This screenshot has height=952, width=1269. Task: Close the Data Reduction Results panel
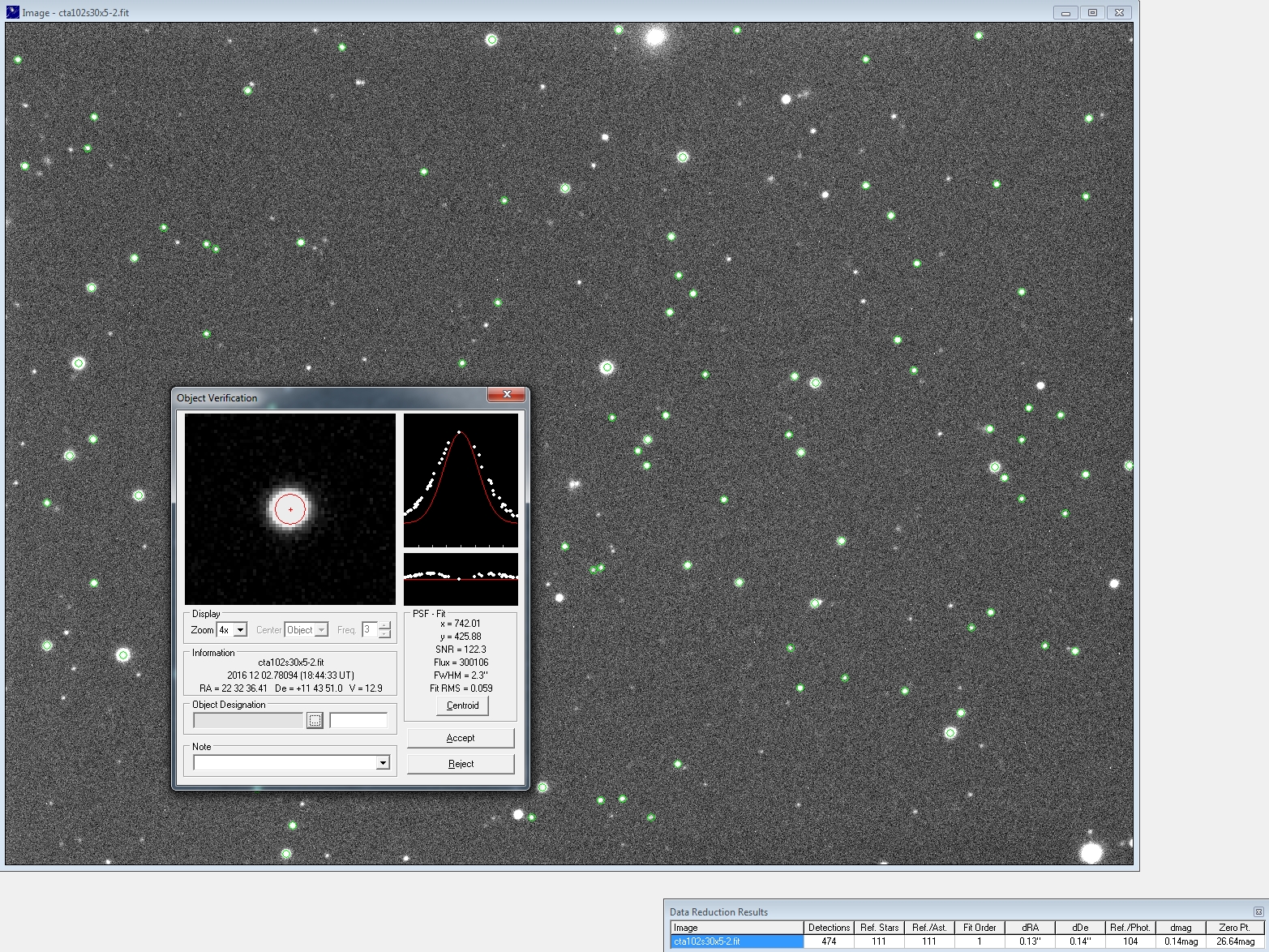tap(1258, 911)
